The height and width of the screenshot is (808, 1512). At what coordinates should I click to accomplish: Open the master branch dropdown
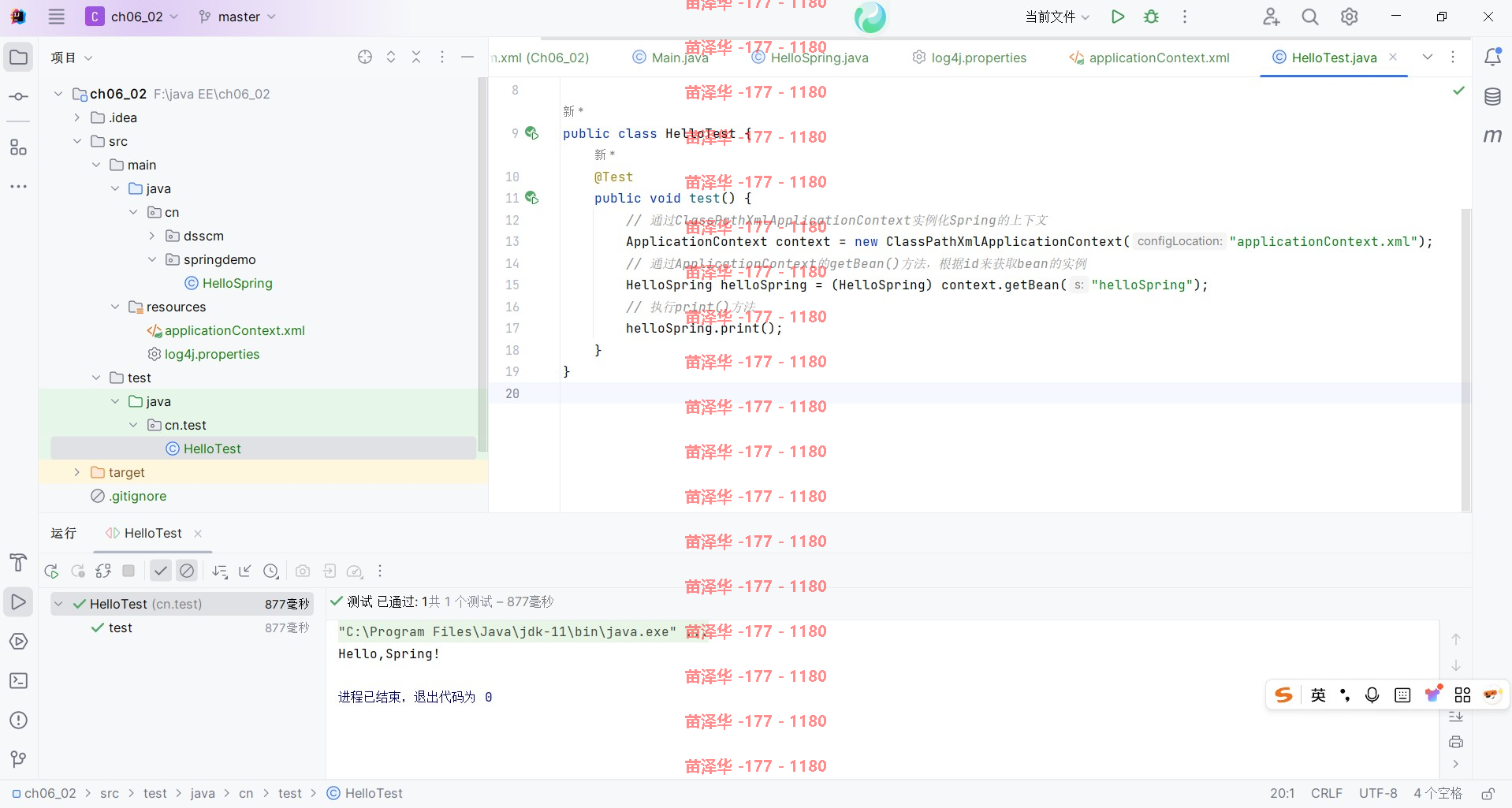pos(236,17)
